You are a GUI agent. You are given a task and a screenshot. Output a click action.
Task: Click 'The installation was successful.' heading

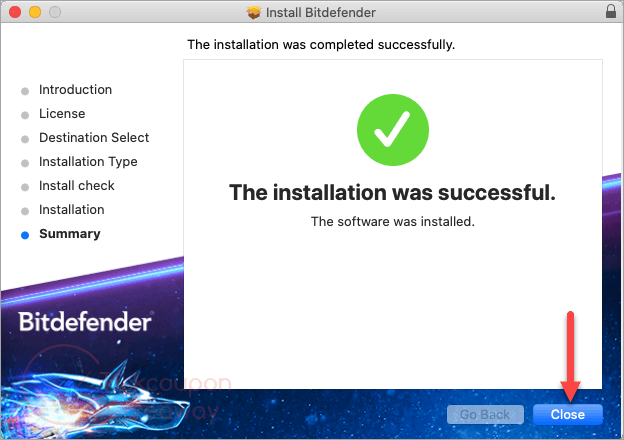[x=392, y=193]
